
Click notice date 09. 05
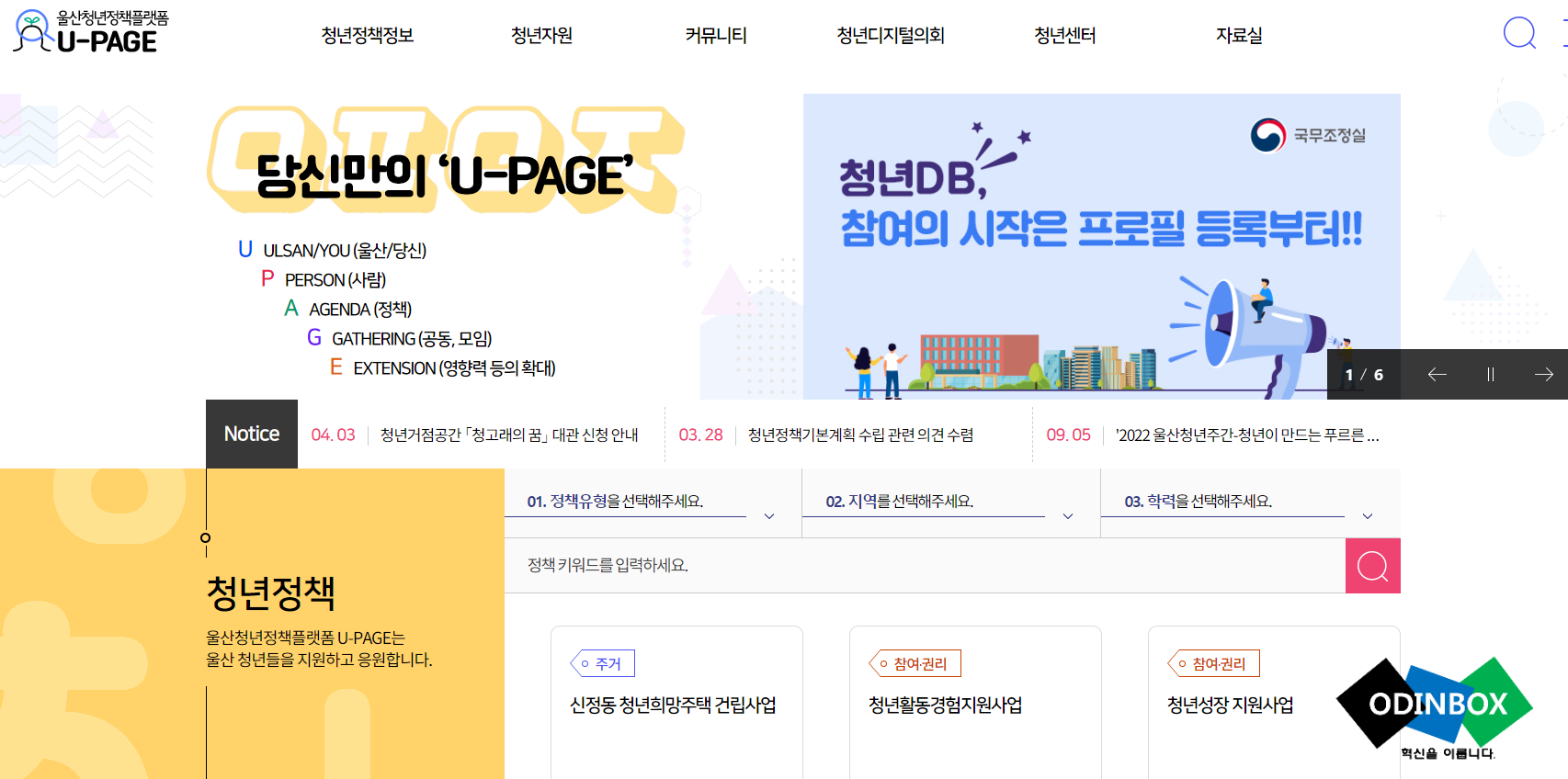[x=1068, y=435]
